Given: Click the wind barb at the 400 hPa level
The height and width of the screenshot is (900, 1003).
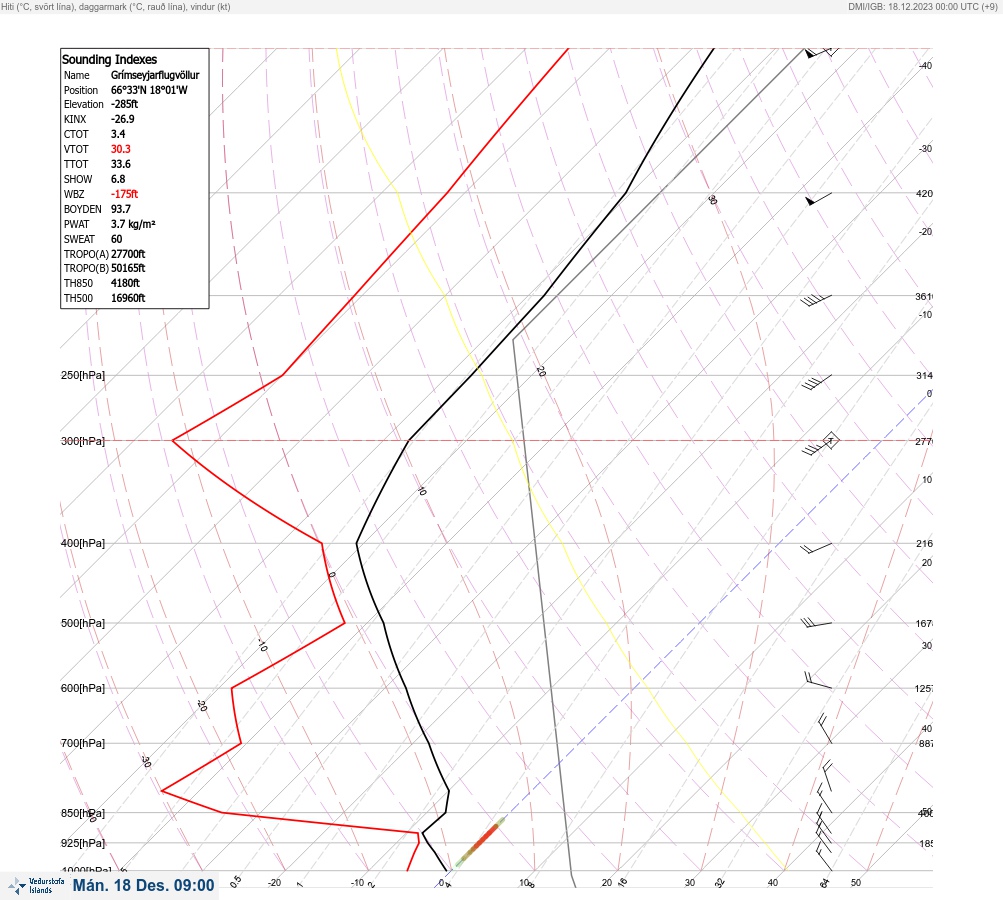Looking at the screenshot, I should click(816, 548).
